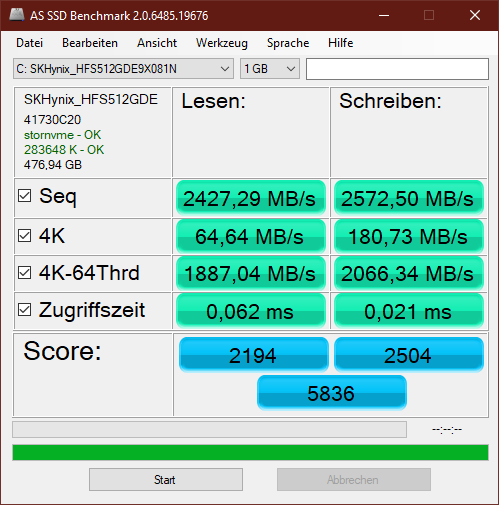
Task: Minimize the AS SSD Benchmark window
Action: pos(384,15)
